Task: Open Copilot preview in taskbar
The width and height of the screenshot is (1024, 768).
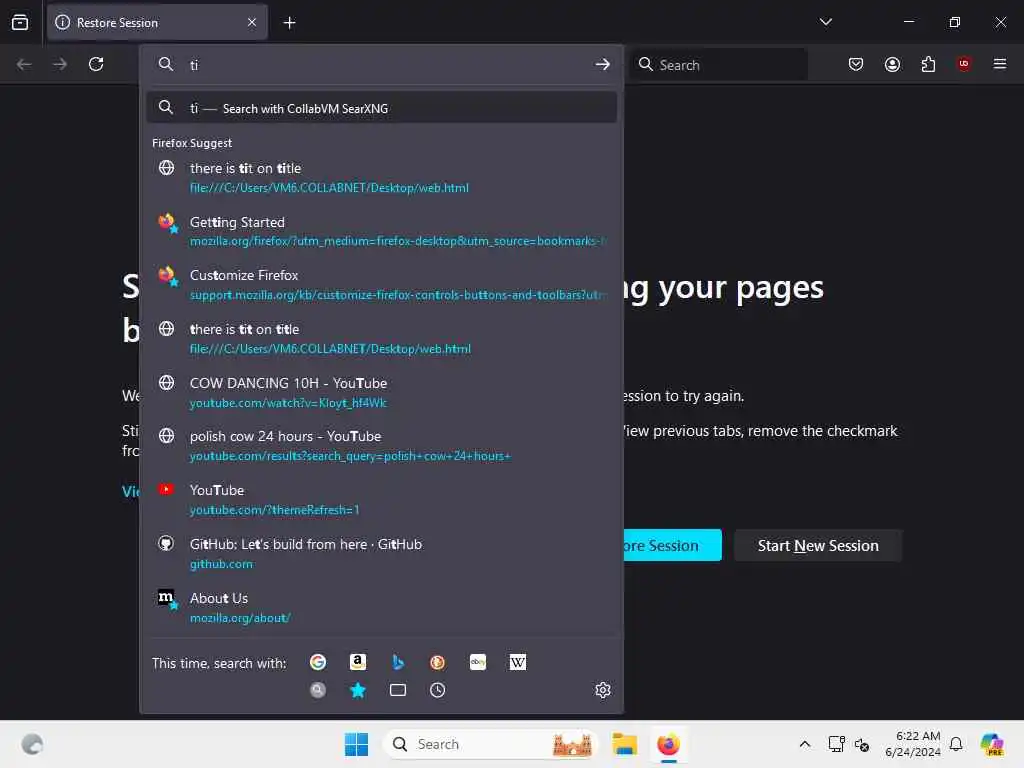Action: click(992, 744)
